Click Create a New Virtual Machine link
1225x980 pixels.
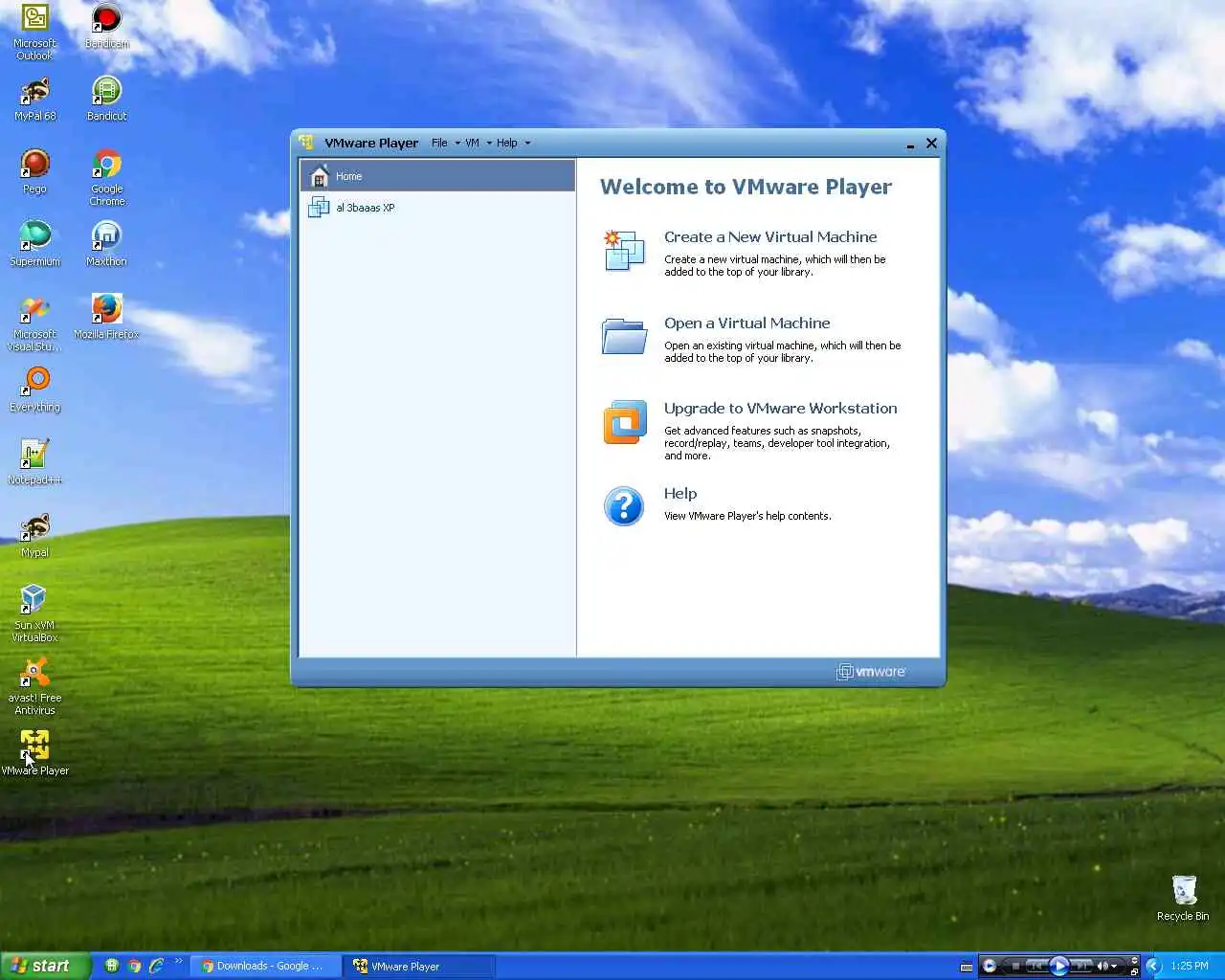coord(770,237)
